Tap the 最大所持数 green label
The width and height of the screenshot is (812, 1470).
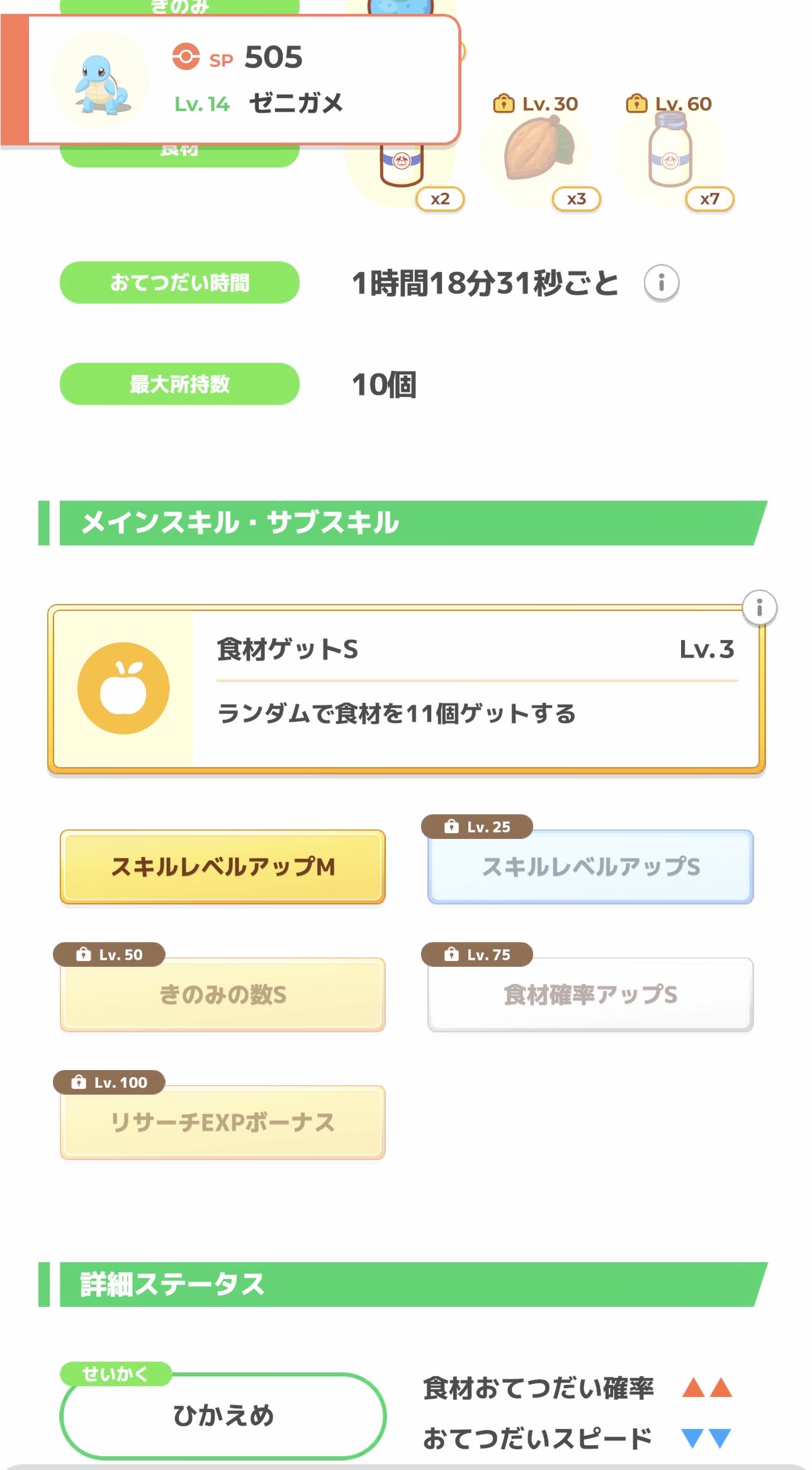pyautogui.click(x=179, y=384)
